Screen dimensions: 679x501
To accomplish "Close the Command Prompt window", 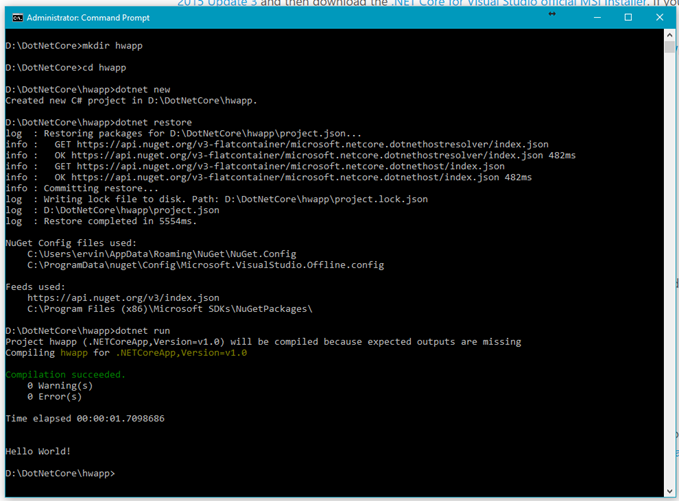I will point(660,18).
